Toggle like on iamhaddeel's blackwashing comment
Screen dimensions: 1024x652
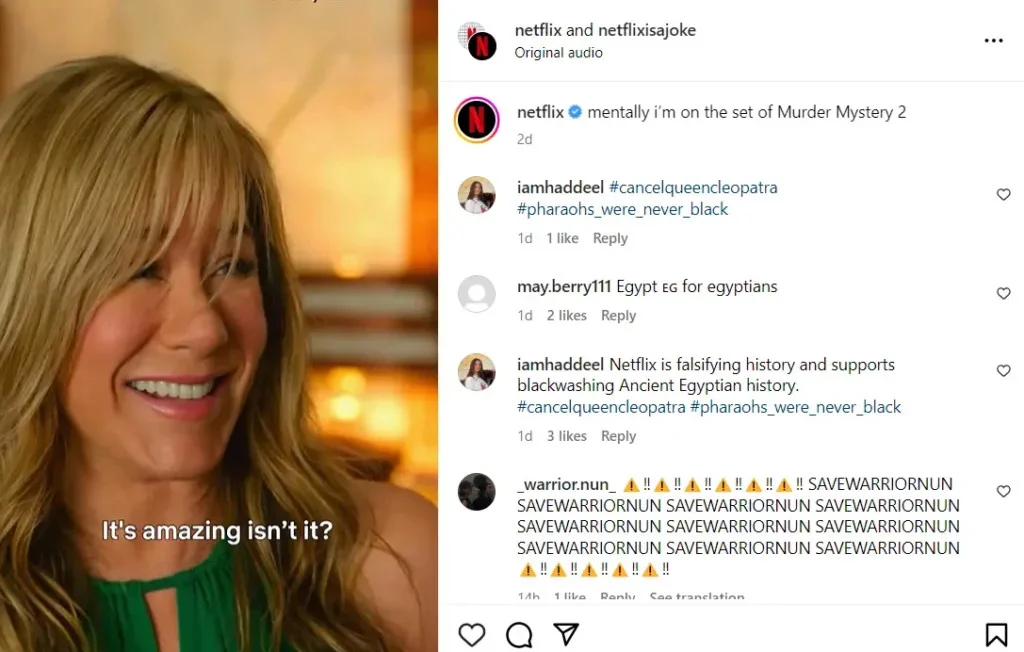click(1003, 370)
